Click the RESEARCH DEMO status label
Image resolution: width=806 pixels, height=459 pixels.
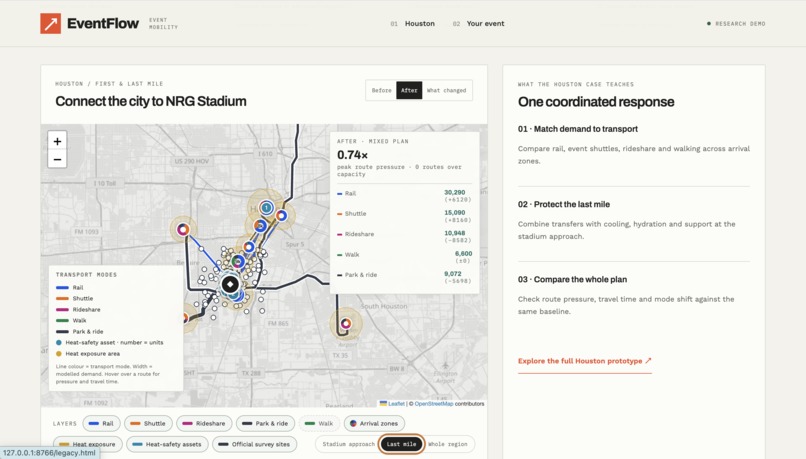click(x=736, y=24)
